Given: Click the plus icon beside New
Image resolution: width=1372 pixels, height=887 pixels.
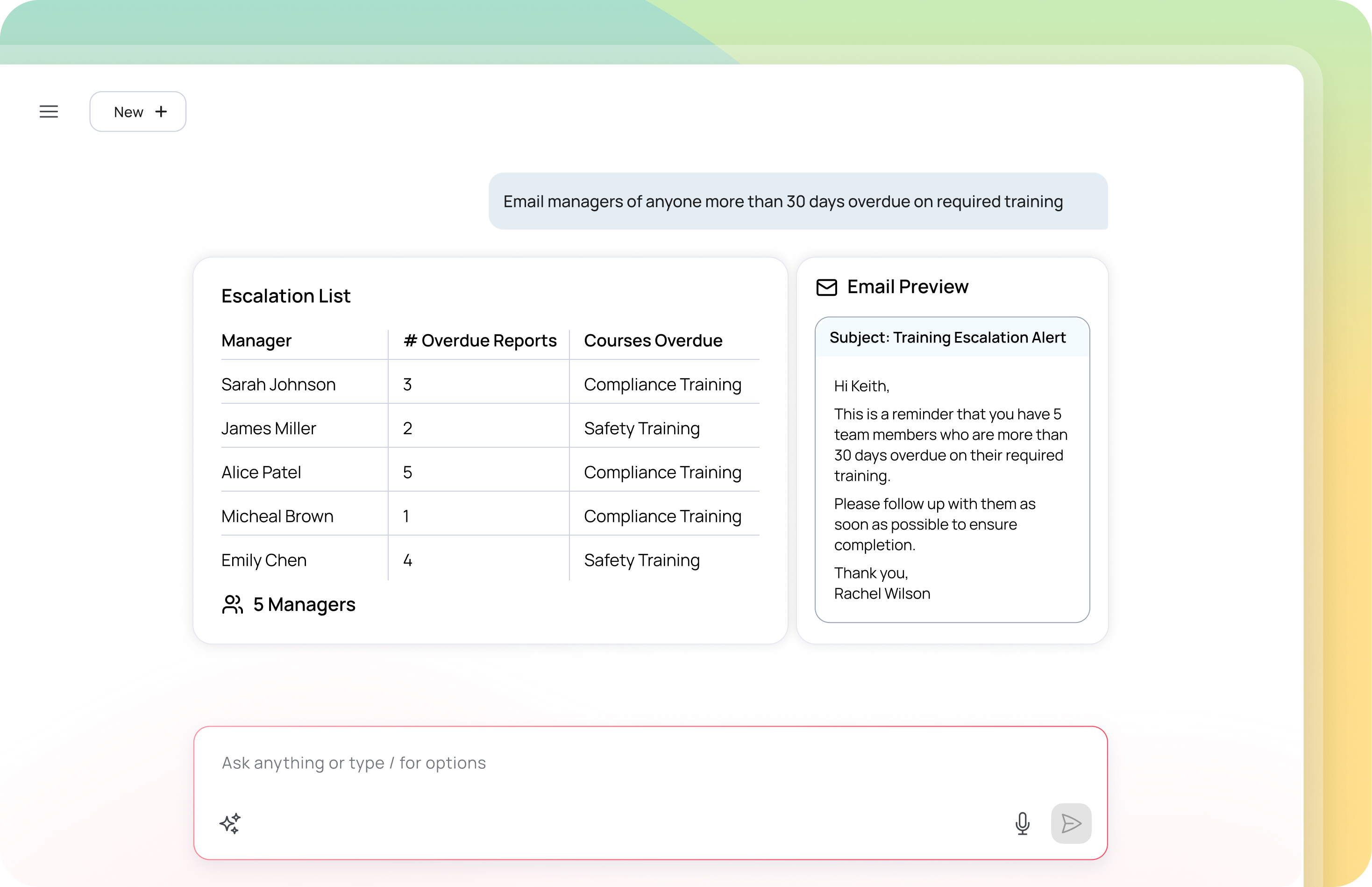Looking at the screenshot, I should [x=161, y=112].
